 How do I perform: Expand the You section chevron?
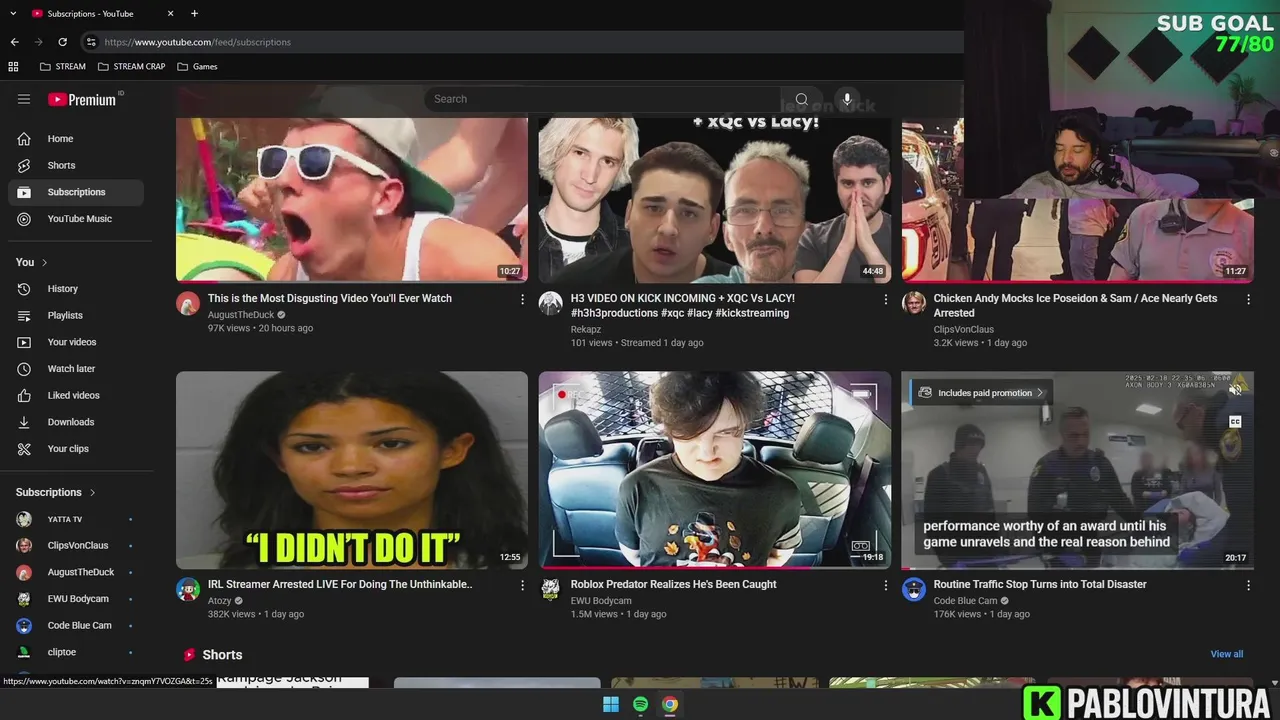(44, 263)
